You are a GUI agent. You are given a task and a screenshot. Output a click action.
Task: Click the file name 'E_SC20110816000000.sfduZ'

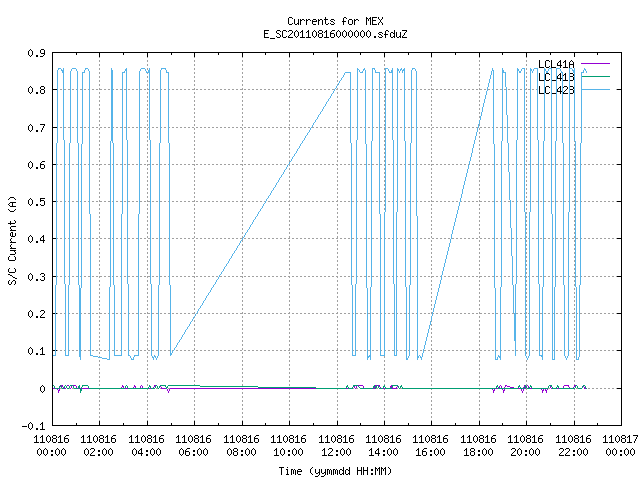tap(335, 34)
